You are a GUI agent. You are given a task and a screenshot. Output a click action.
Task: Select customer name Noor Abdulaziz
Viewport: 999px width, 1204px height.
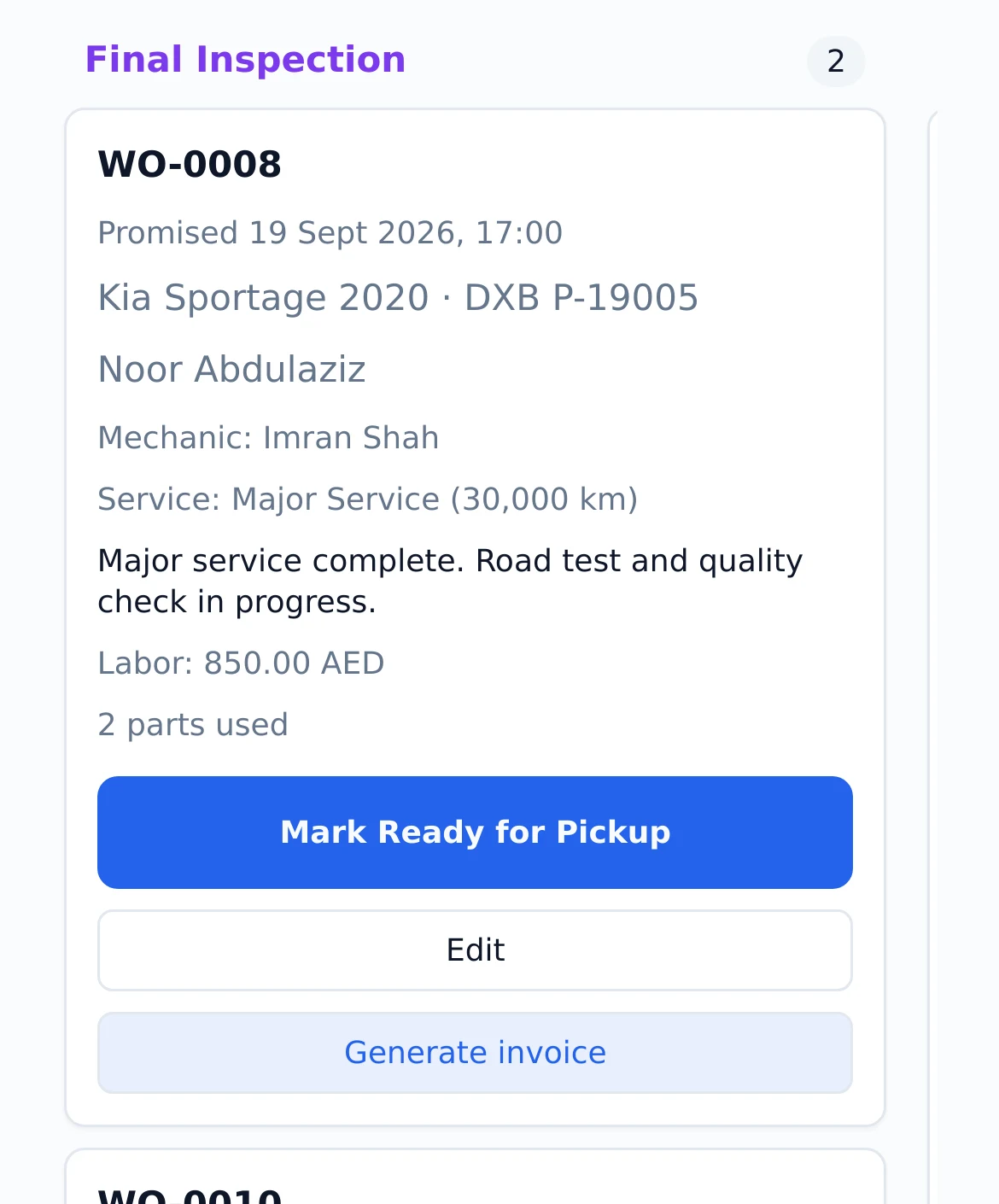tap(231, 370)
